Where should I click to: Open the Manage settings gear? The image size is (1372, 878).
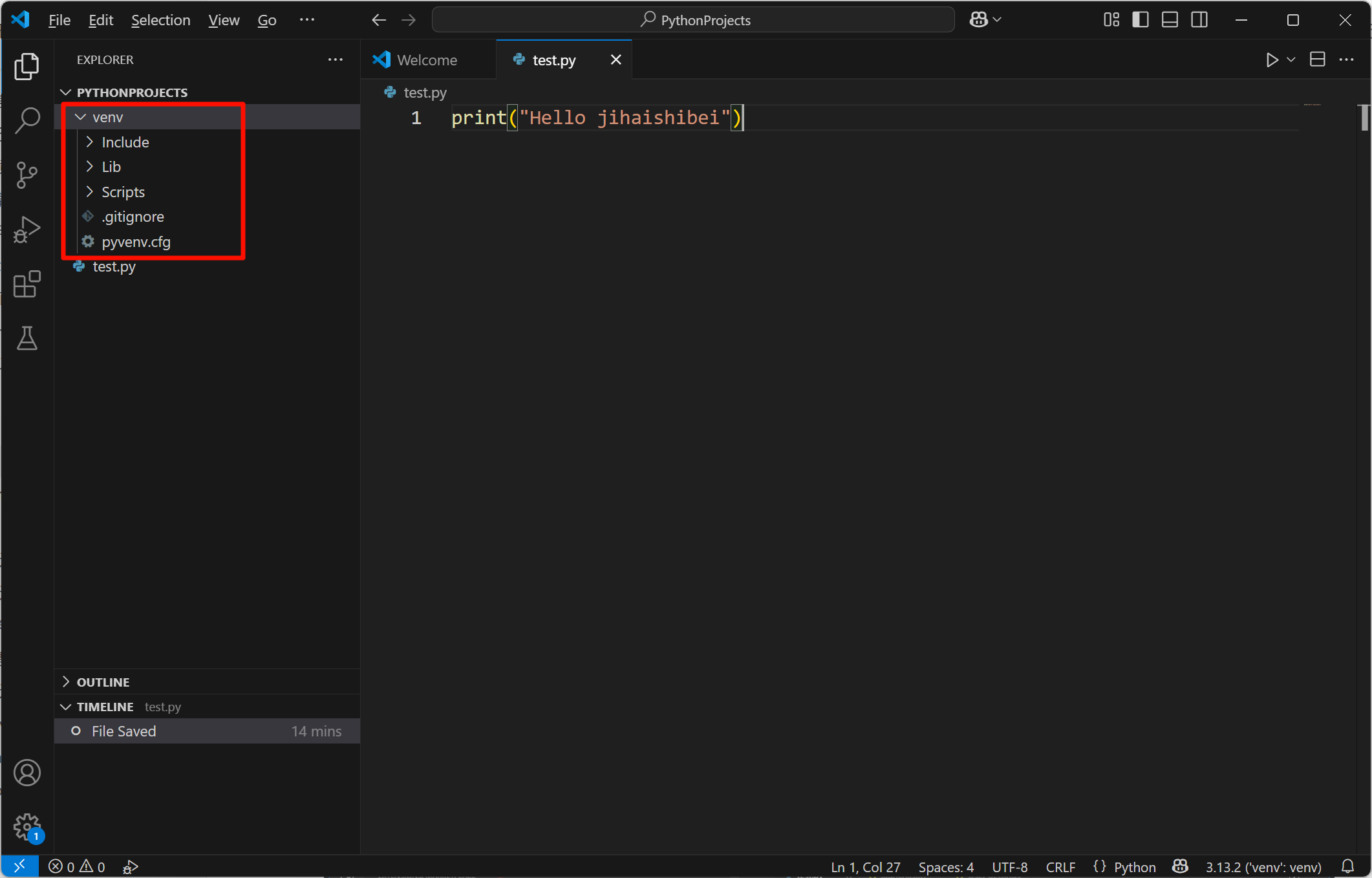coord(27,827)
